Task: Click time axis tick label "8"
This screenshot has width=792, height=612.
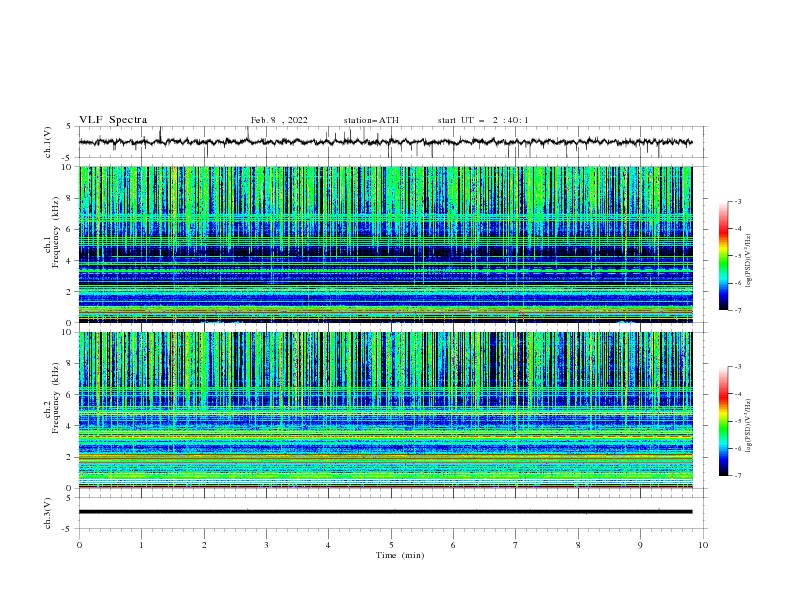Action: pyautogui.click(x=578, y=545)
